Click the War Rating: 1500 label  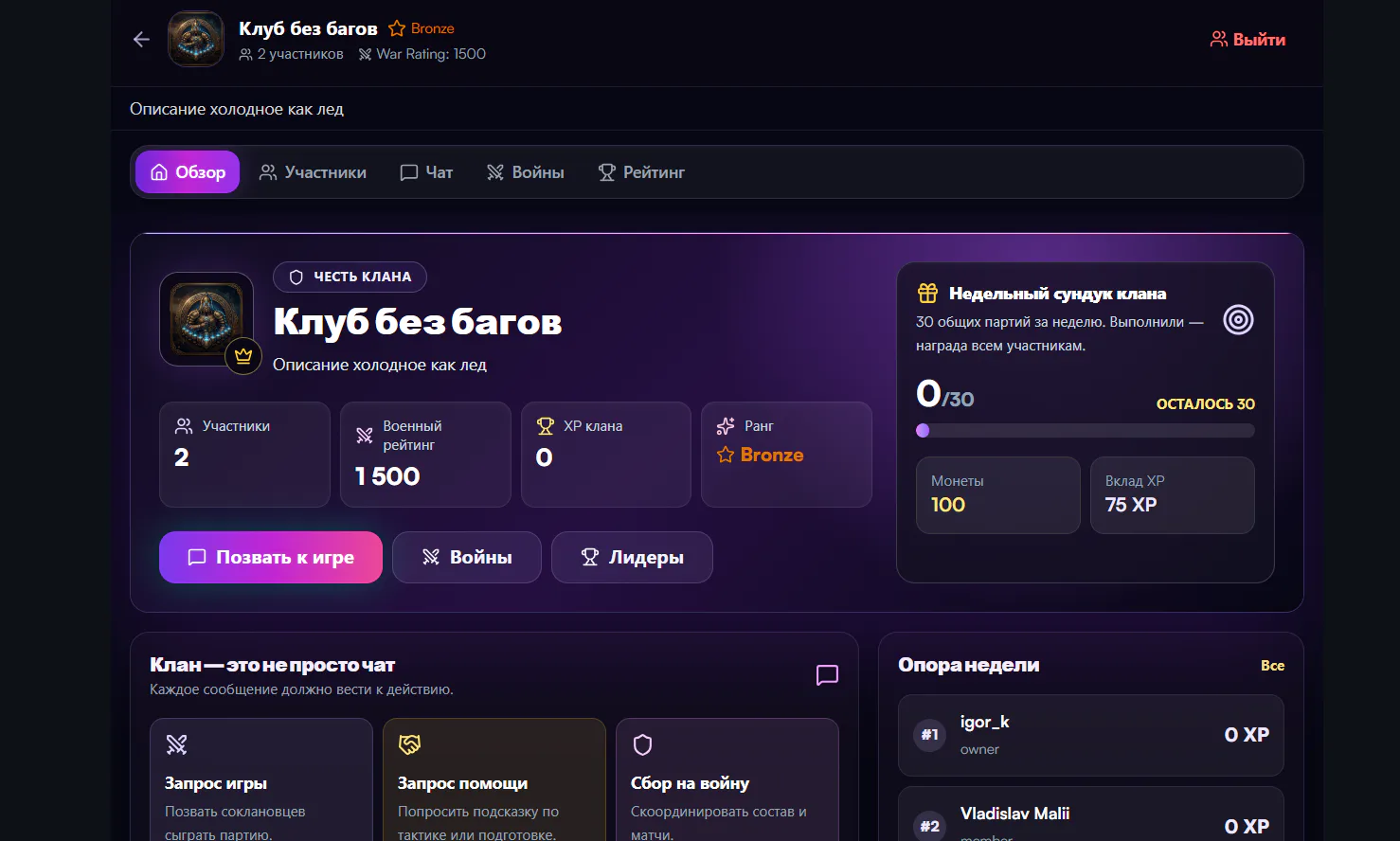pyautogui.click(x=422, y=54)
